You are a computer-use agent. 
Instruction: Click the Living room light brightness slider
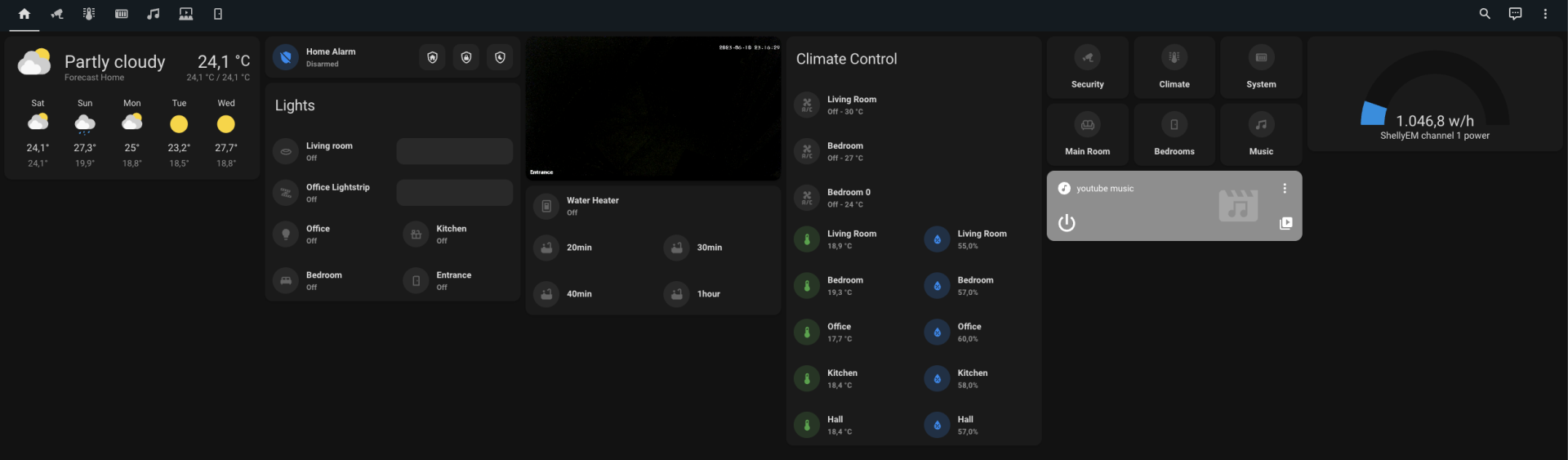tap(454, 151)
